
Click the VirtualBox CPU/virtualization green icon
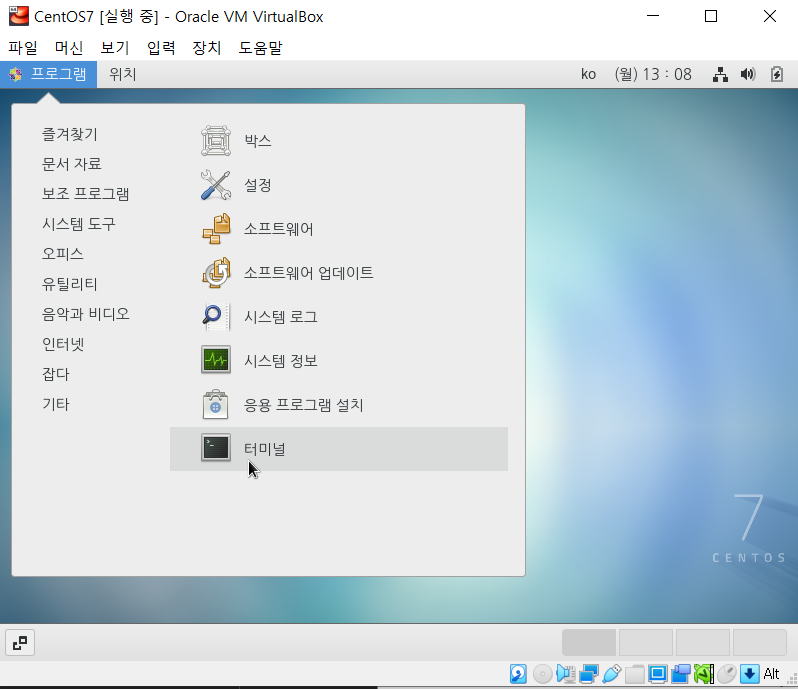[x=704, y=674]
